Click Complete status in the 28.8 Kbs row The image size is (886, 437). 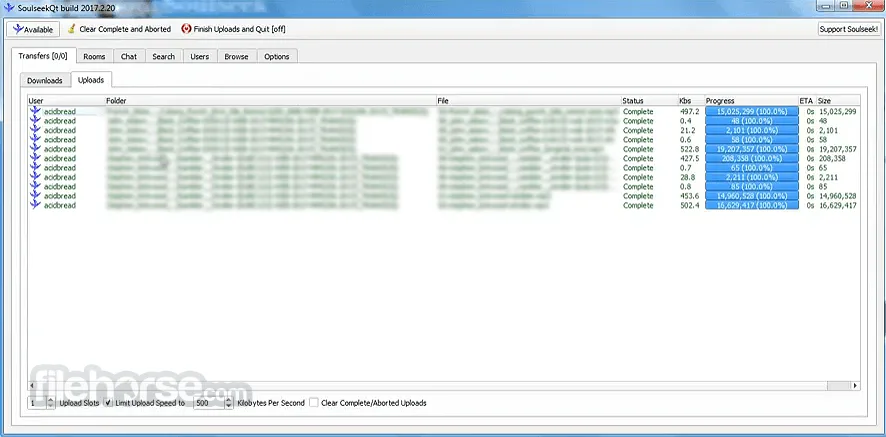[x=638, y=177]
